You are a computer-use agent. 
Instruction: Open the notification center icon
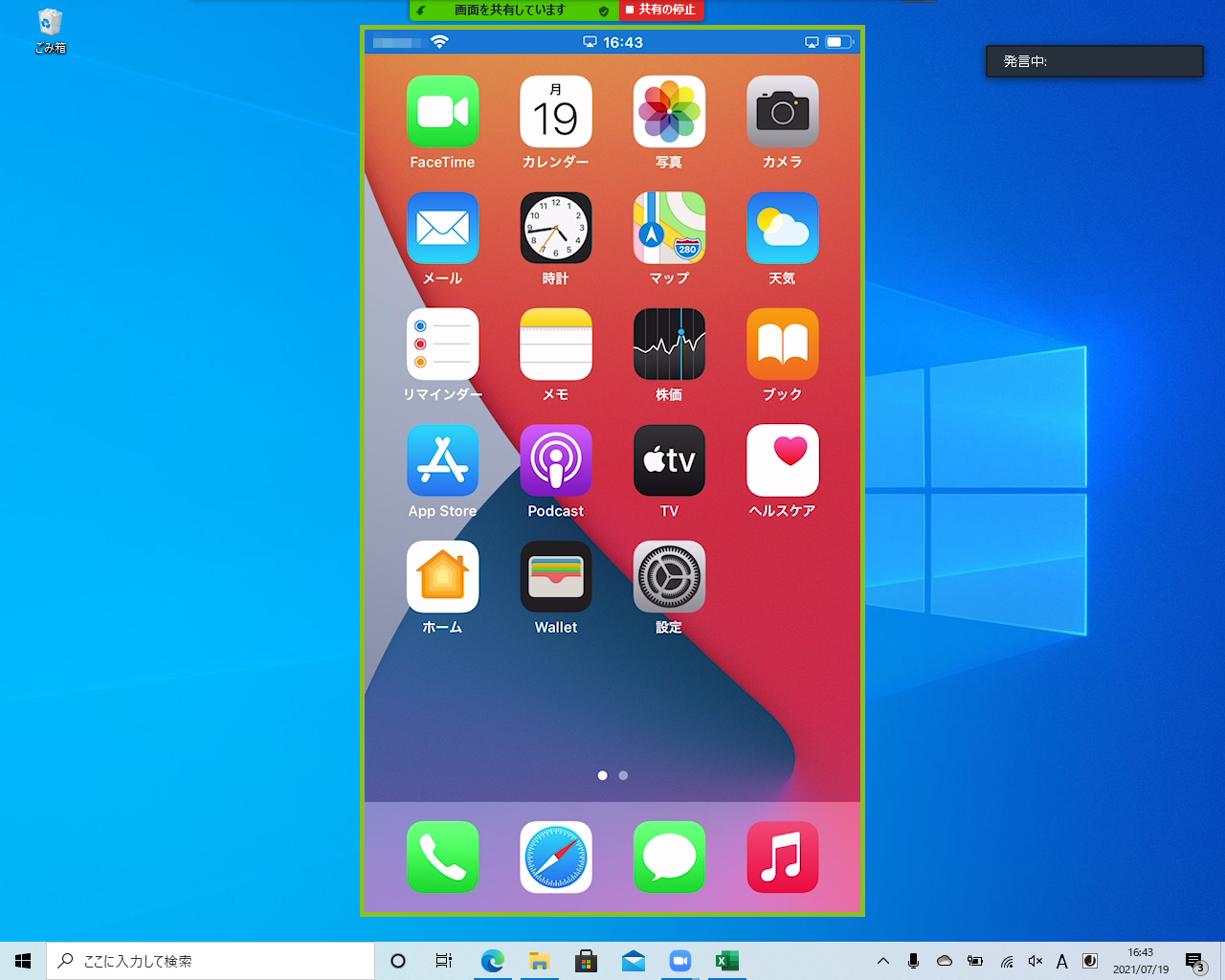pos(1194,961)
